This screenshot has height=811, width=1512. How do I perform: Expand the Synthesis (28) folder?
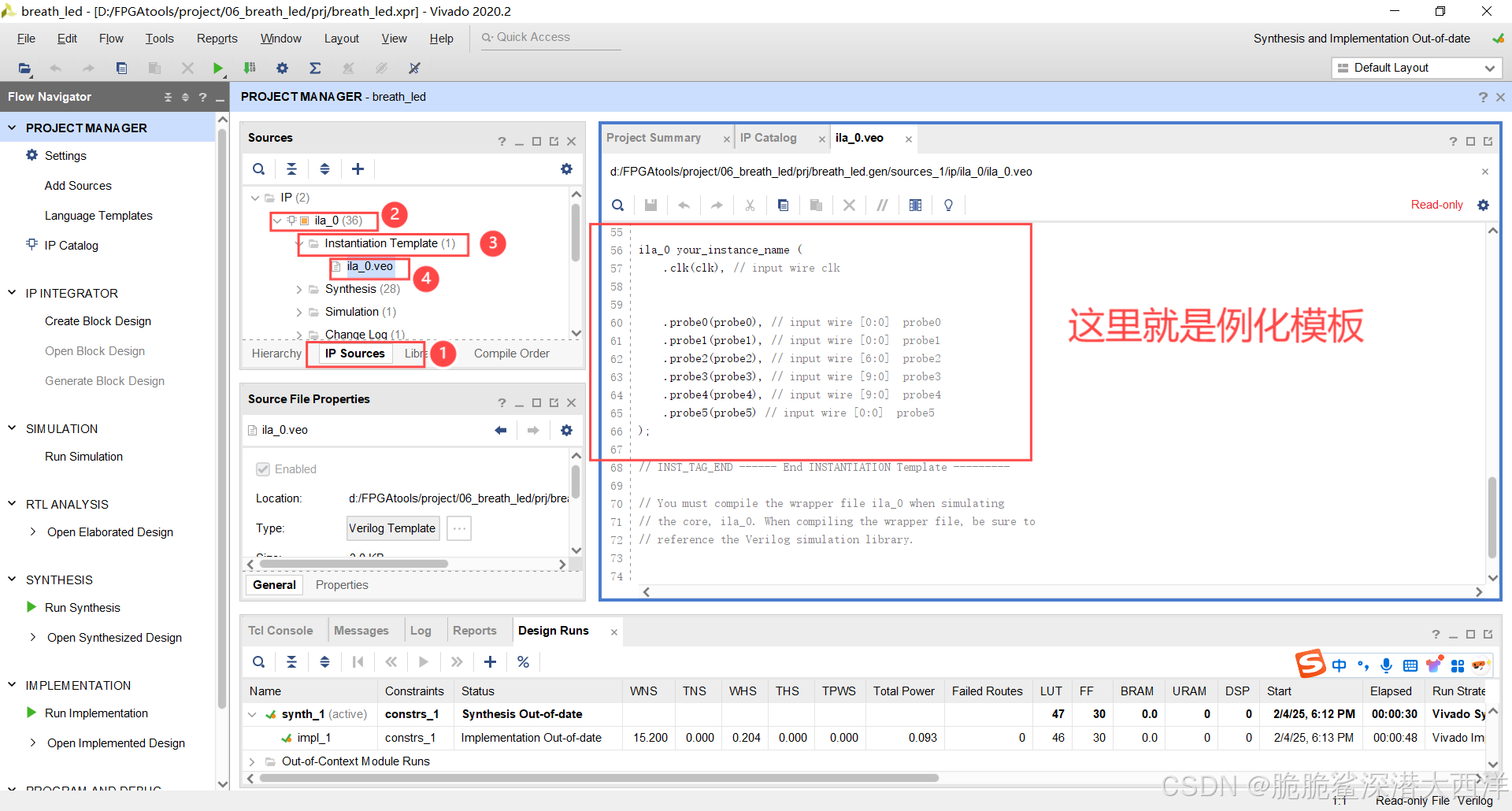click(x=298, y=290)
